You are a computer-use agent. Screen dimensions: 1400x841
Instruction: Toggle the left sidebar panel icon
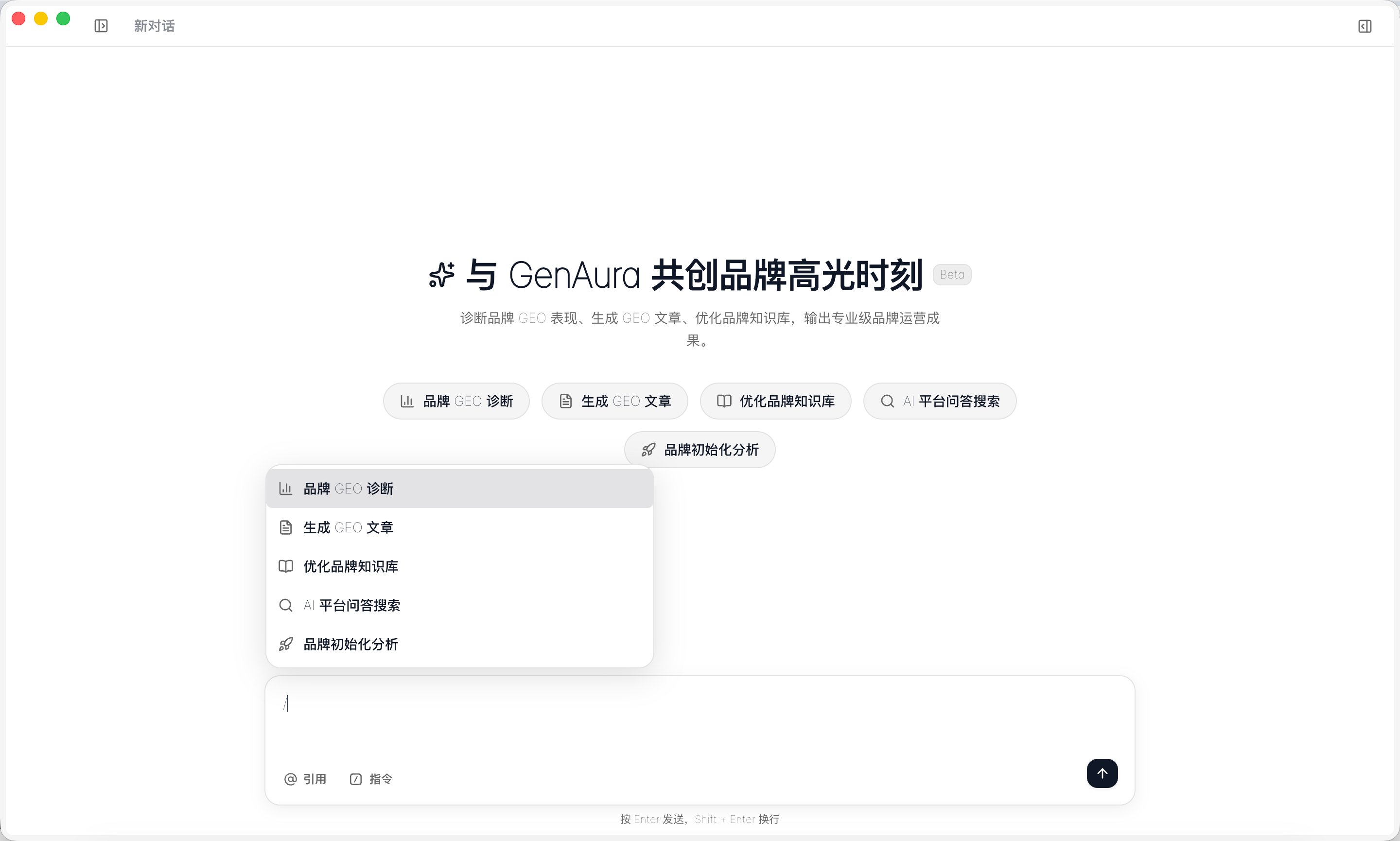point(101,26)
